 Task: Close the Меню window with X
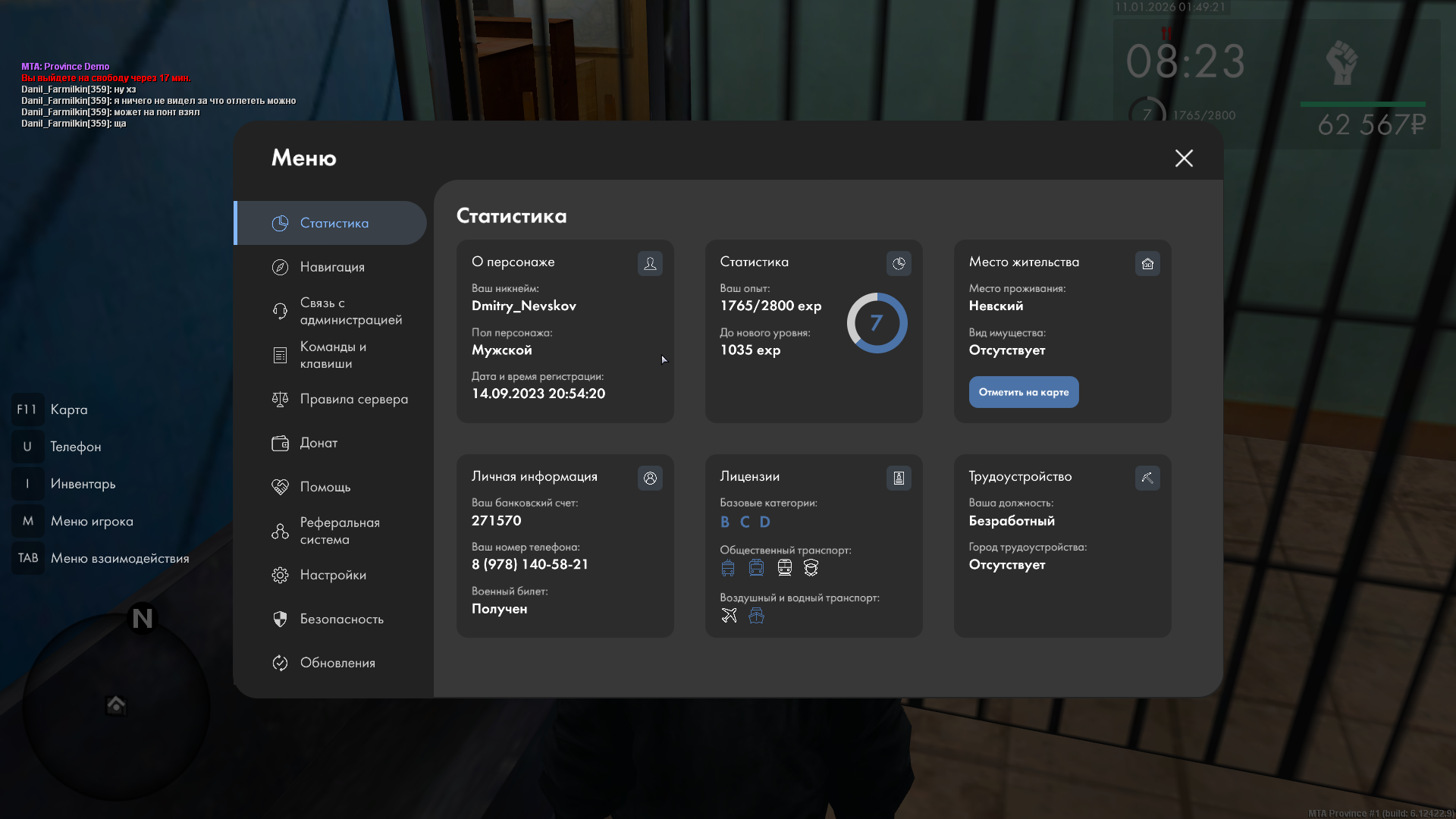(x=1184, y=158)
